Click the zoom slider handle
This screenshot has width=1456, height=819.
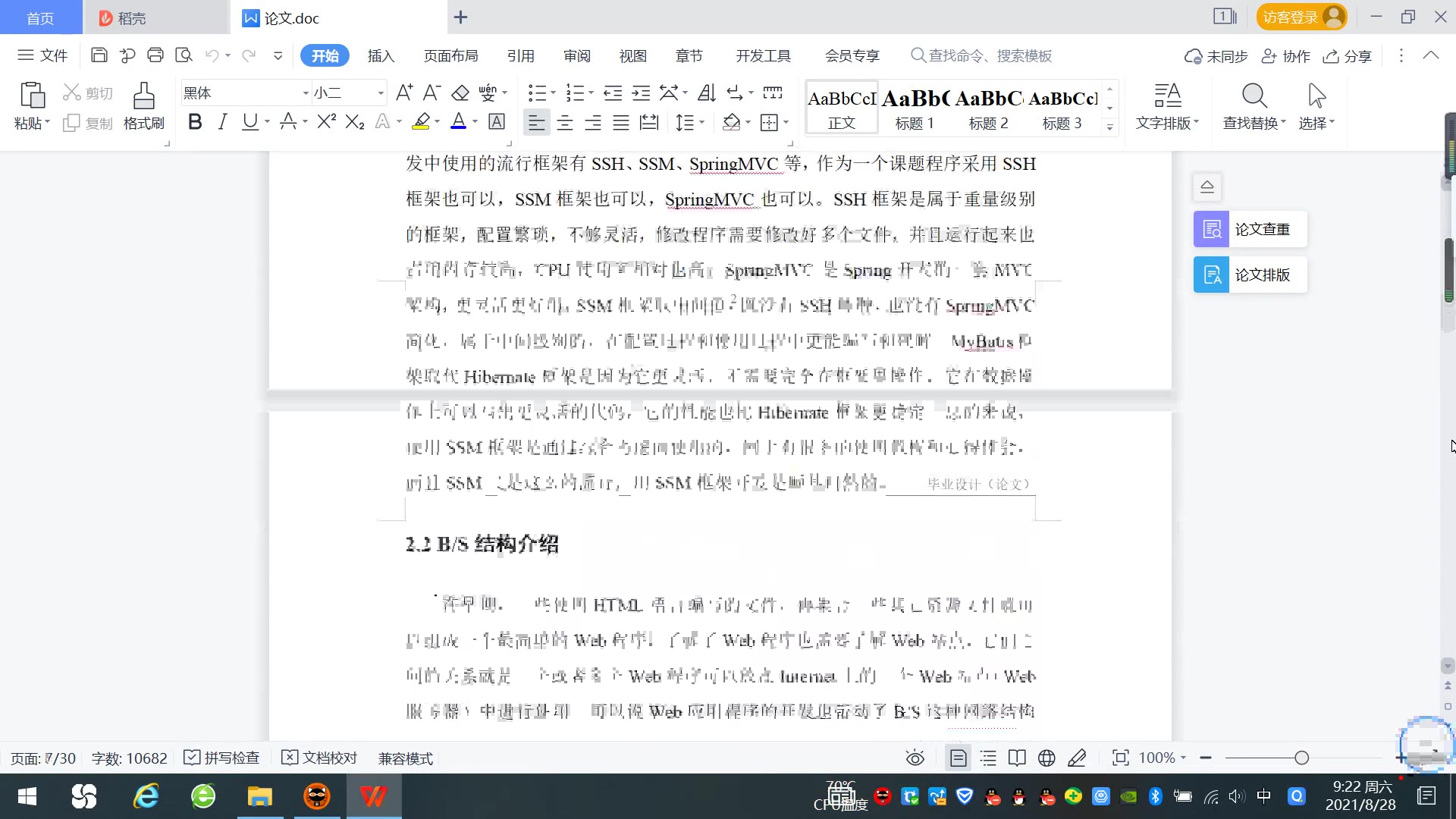(x=1302, y=758)
